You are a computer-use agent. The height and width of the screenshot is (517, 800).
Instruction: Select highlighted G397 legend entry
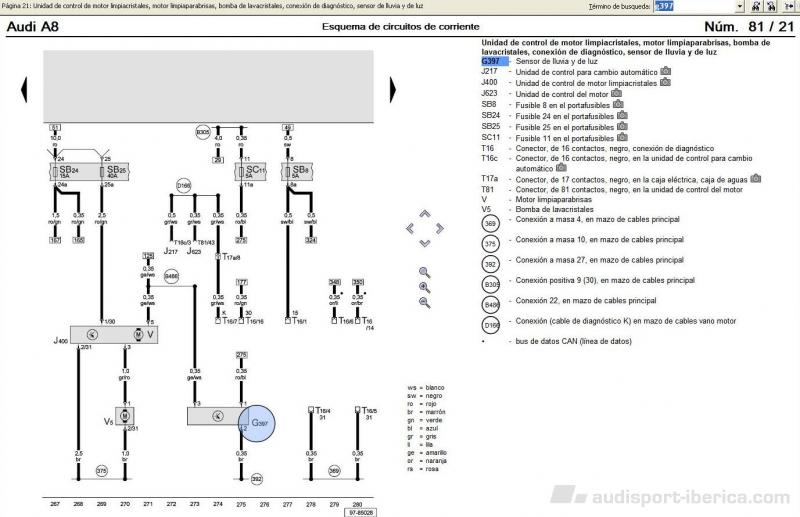point(495,61)
